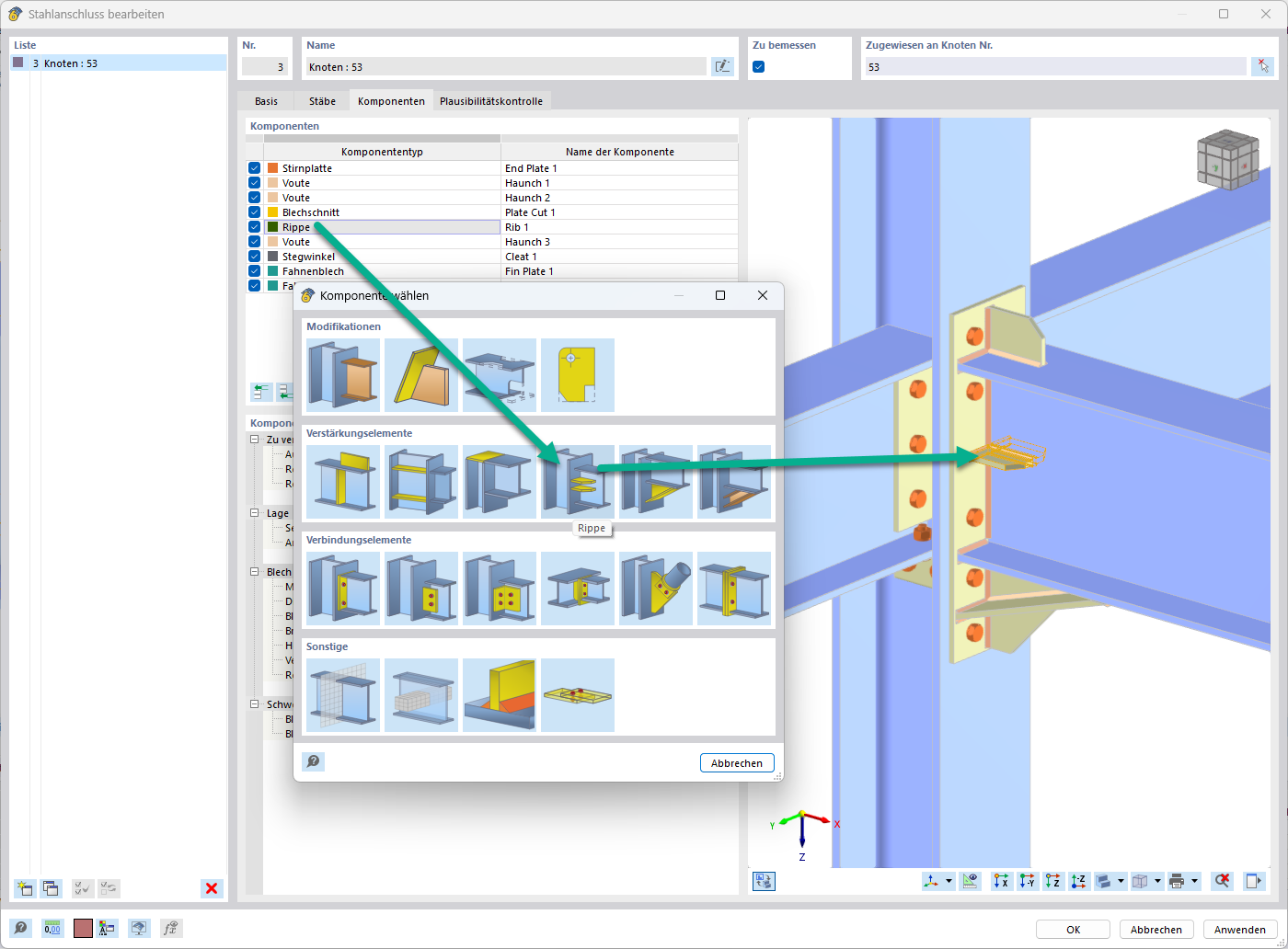The width and height of the screenshot is (1288, 949).
Task: Collapse the Lage tree node
Action: point(256,513)
